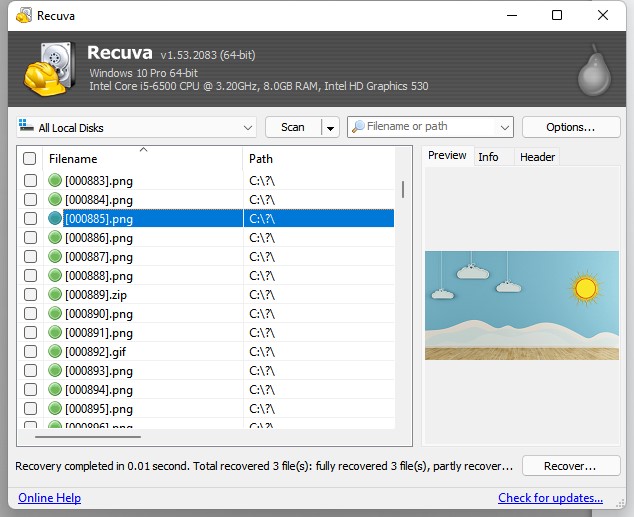Click the Recovery completed status message

264,466
